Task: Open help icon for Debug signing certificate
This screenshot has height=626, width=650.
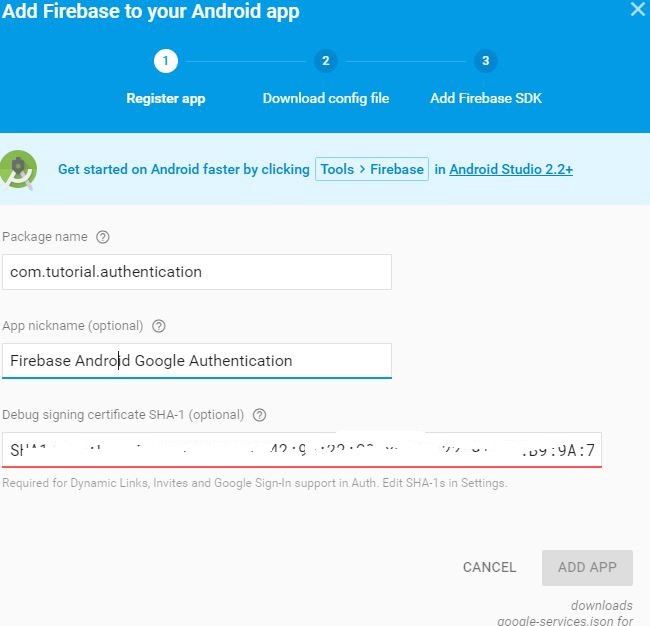Action: coord(260,415)
